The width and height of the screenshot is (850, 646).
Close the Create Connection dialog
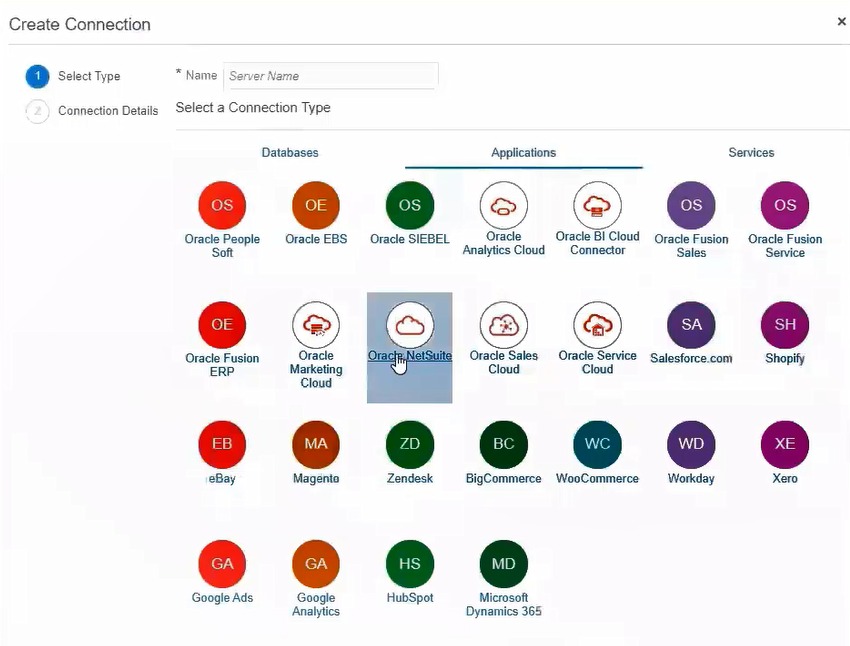pyautogui.click(x=841, y=21)
